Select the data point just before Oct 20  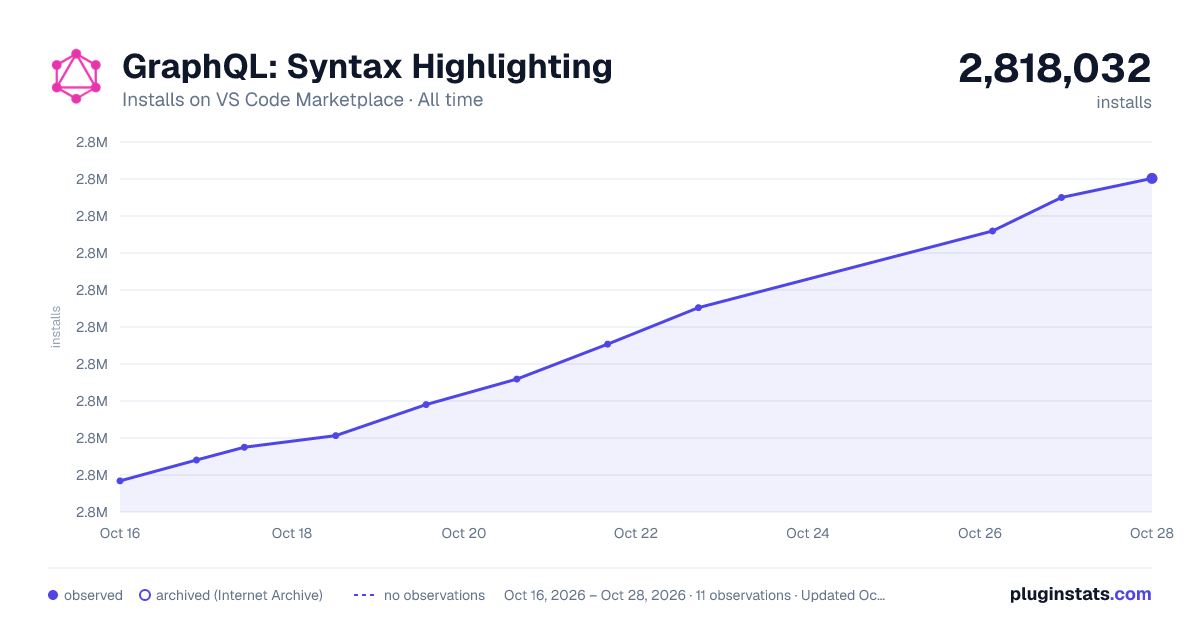(426, 404)
